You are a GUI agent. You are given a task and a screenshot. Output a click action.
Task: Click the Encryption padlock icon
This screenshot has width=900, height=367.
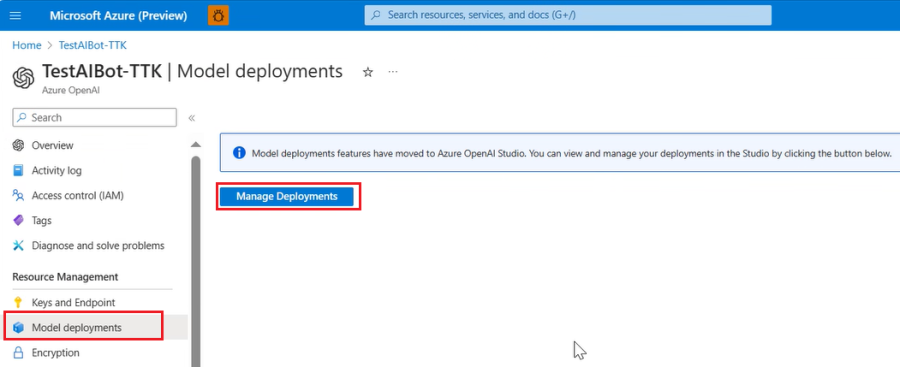coord(18,353)
